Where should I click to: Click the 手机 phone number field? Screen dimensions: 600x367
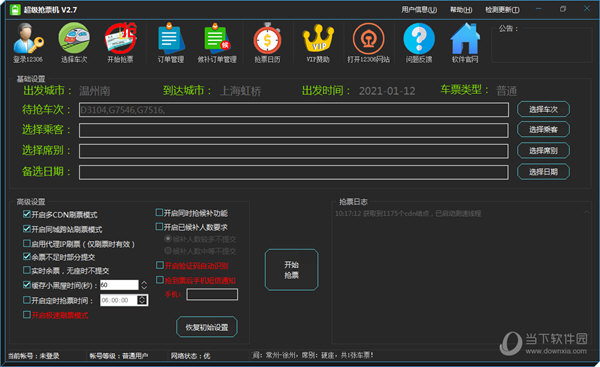click(x=212, y=294)
